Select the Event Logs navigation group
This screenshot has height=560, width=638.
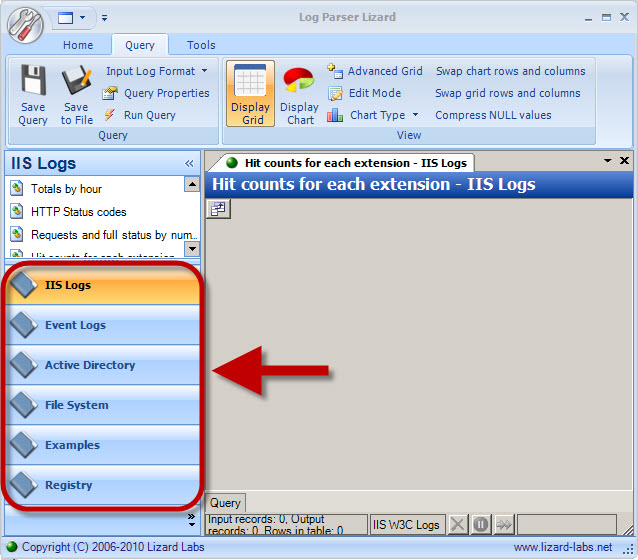point(103,325)
